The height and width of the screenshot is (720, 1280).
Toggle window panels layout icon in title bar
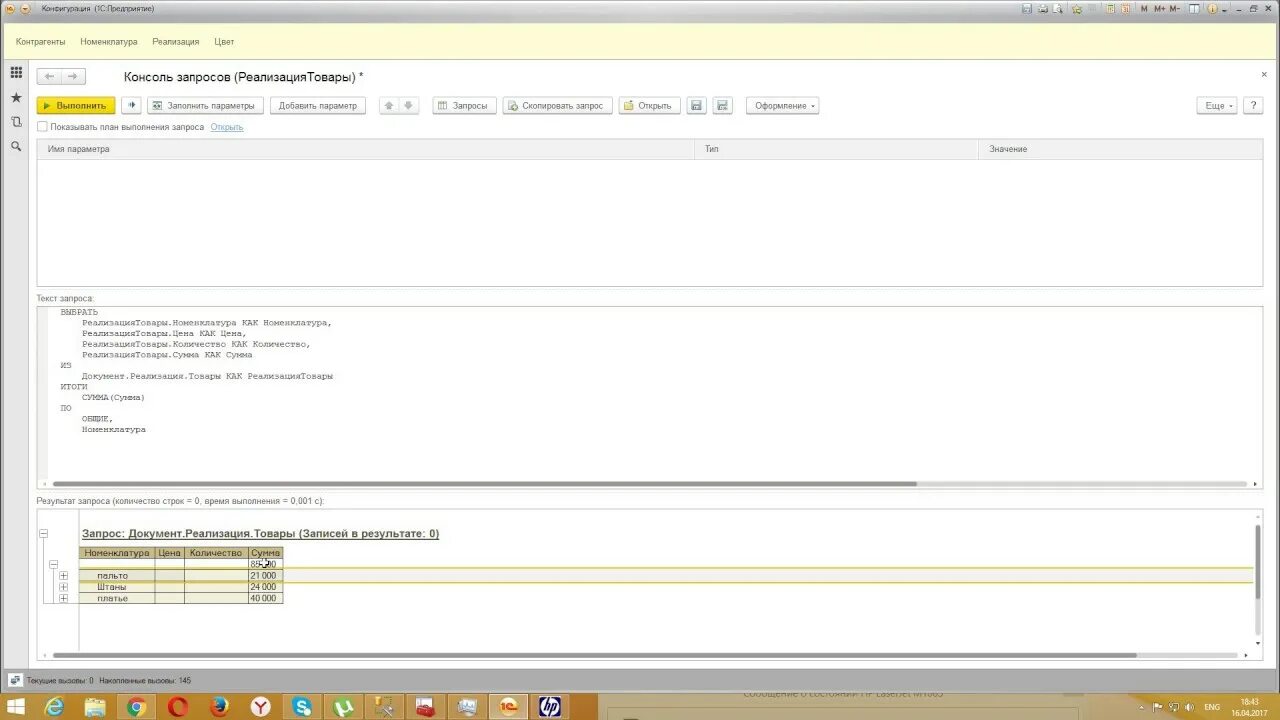pos(1193,8)
